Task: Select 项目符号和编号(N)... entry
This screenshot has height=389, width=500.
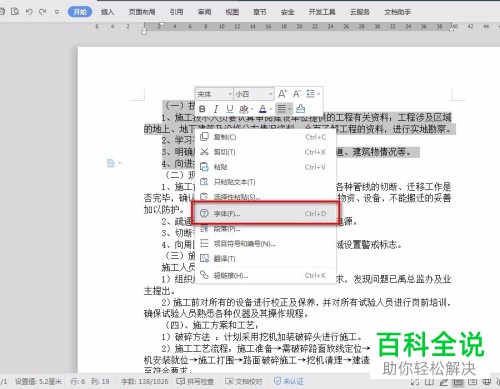Action: point(265,244)
